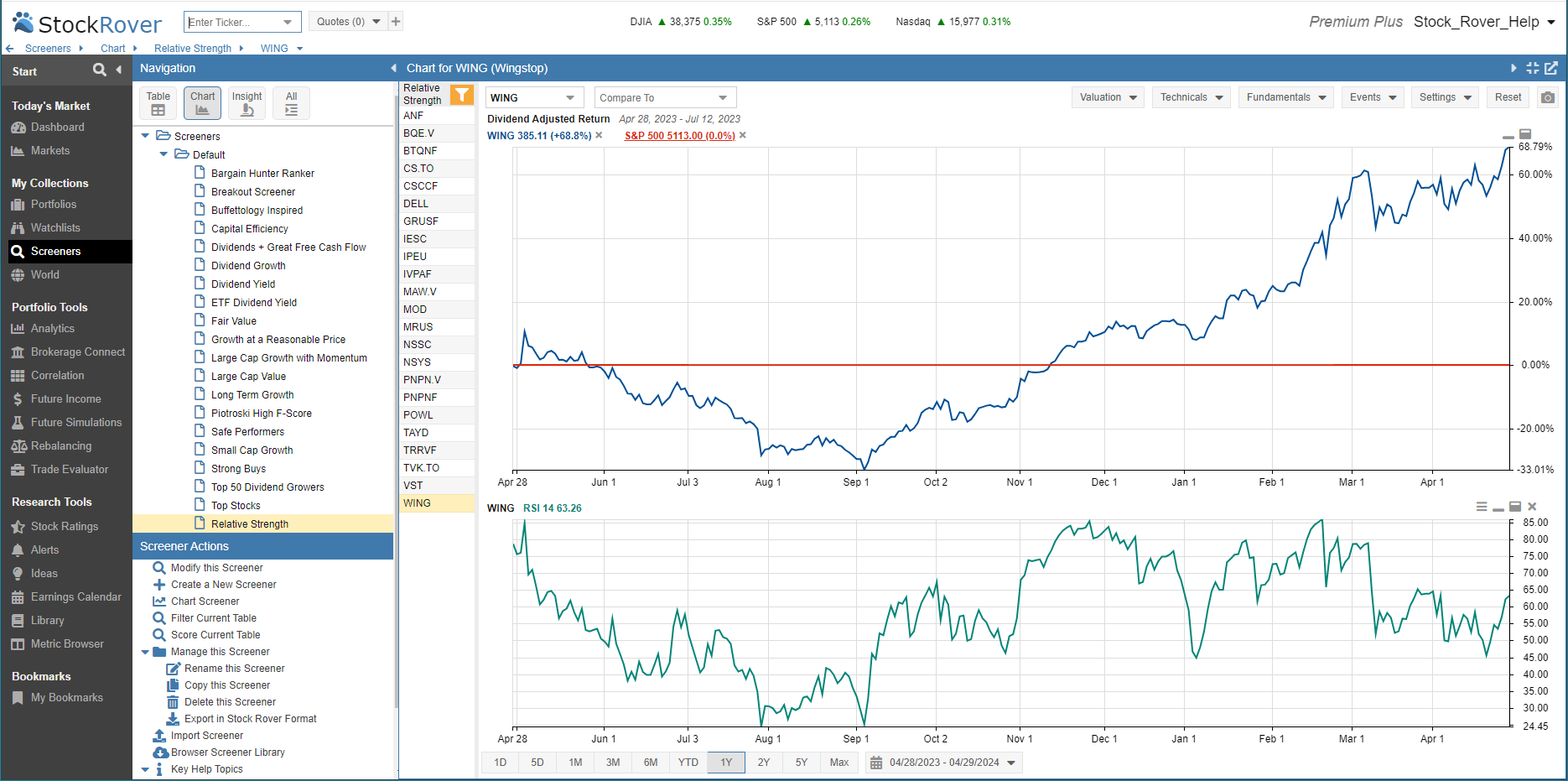Open Earnings Calendar
Image resolution: width=1568 pixels, height=781 pixels.
click(x=75, y=597)
